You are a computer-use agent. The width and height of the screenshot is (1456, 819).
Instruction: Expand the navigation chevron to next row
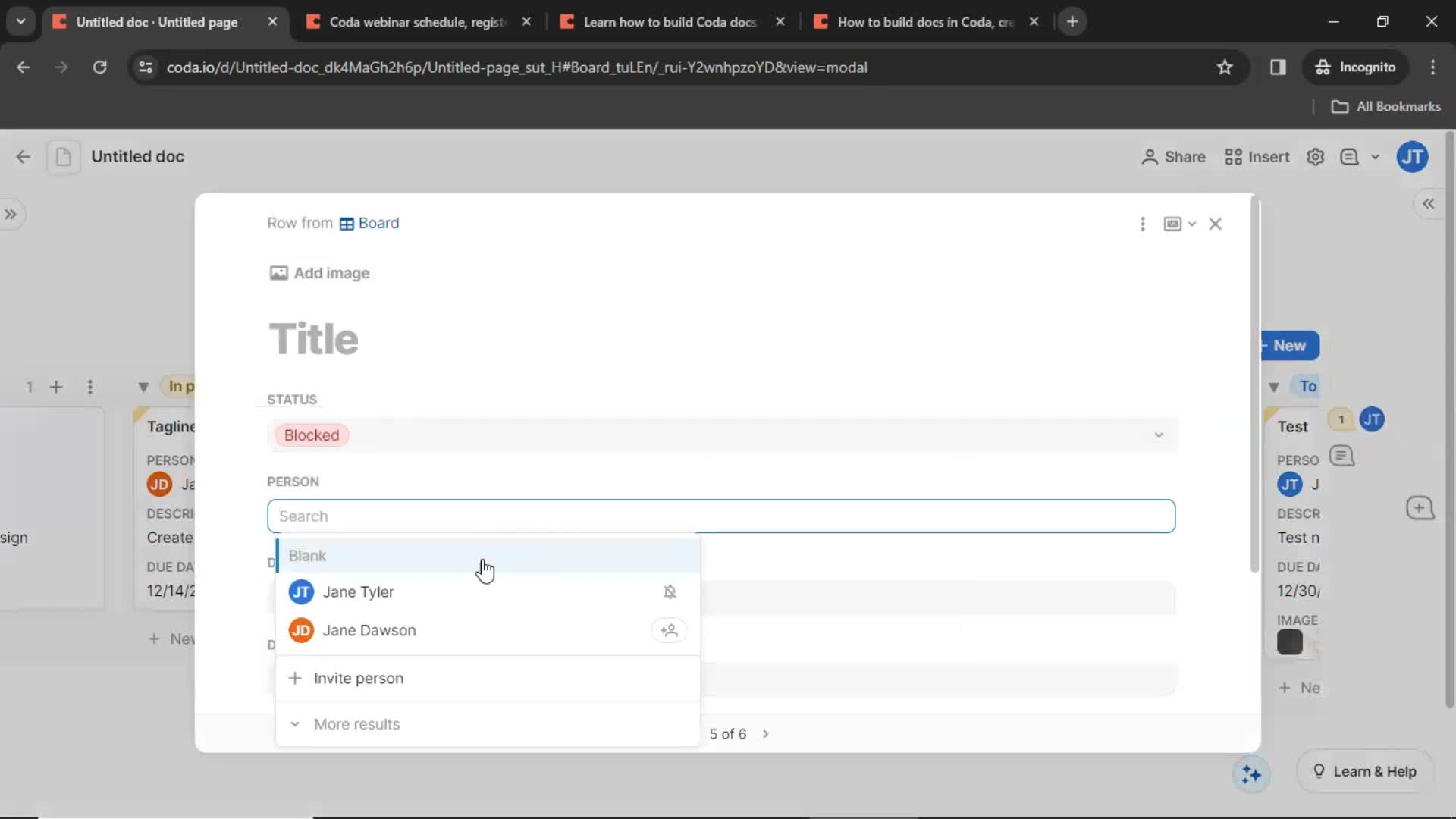766,733
